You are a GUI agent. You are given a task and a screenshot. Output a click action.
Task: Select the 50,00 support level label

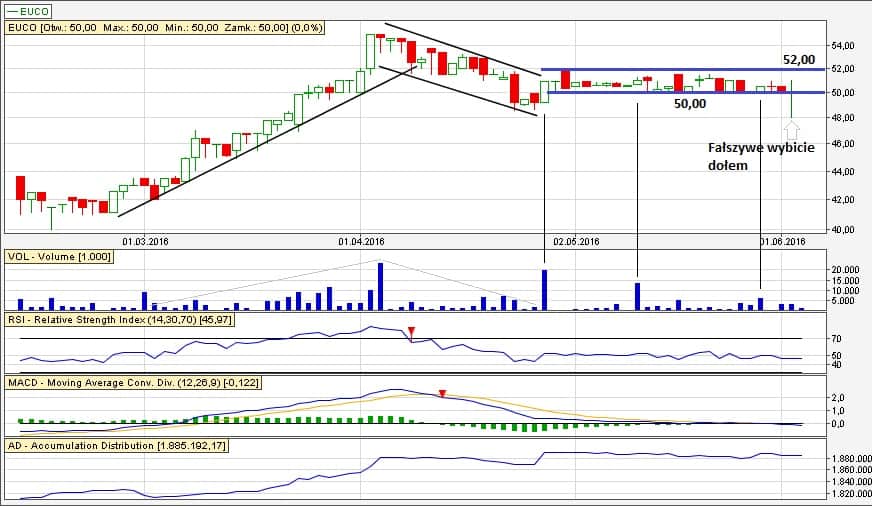coord(689,103)
